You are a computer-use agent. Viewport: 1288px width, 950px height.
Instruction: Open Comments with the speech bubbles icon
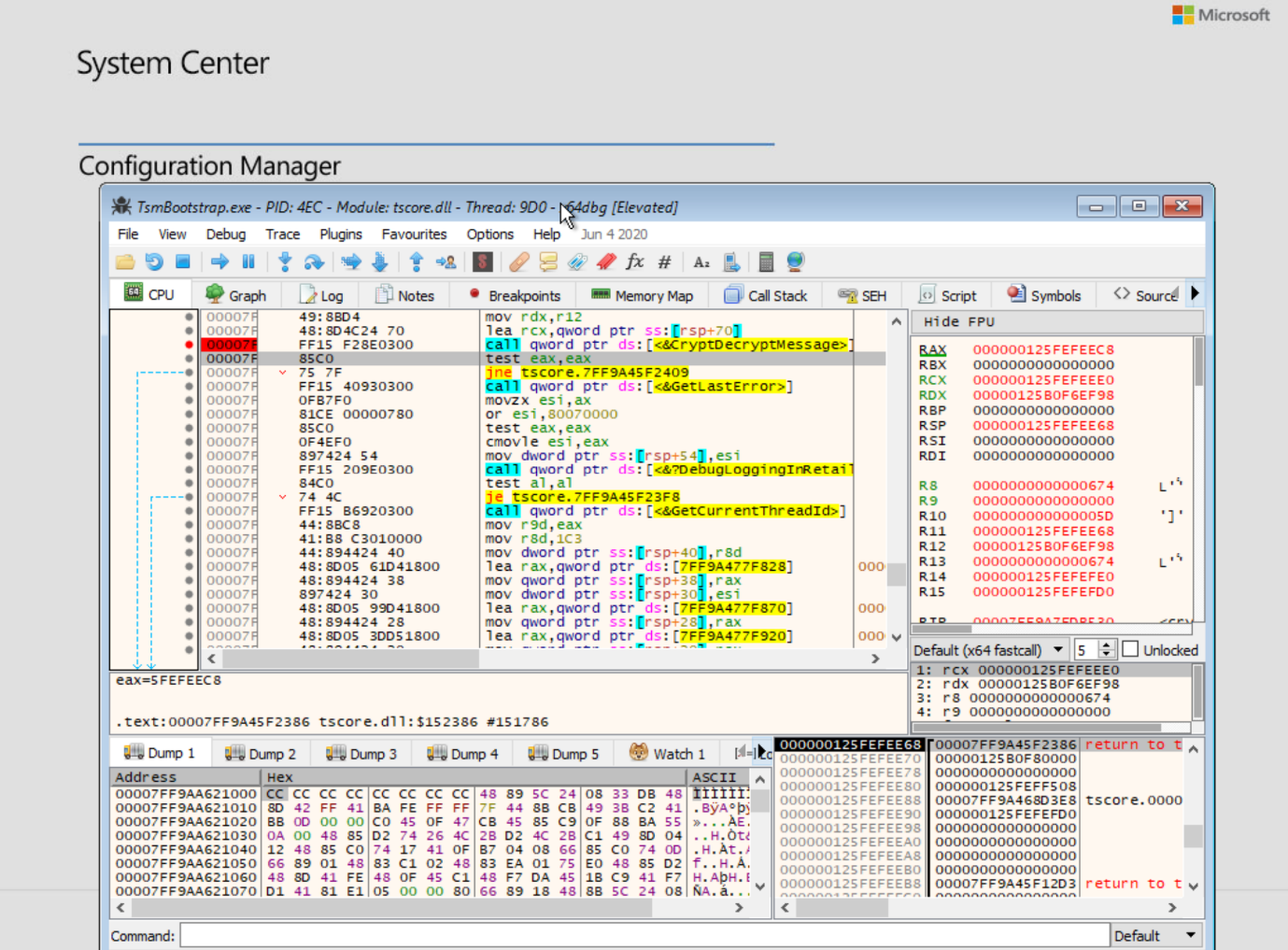[x=548, y=262]
